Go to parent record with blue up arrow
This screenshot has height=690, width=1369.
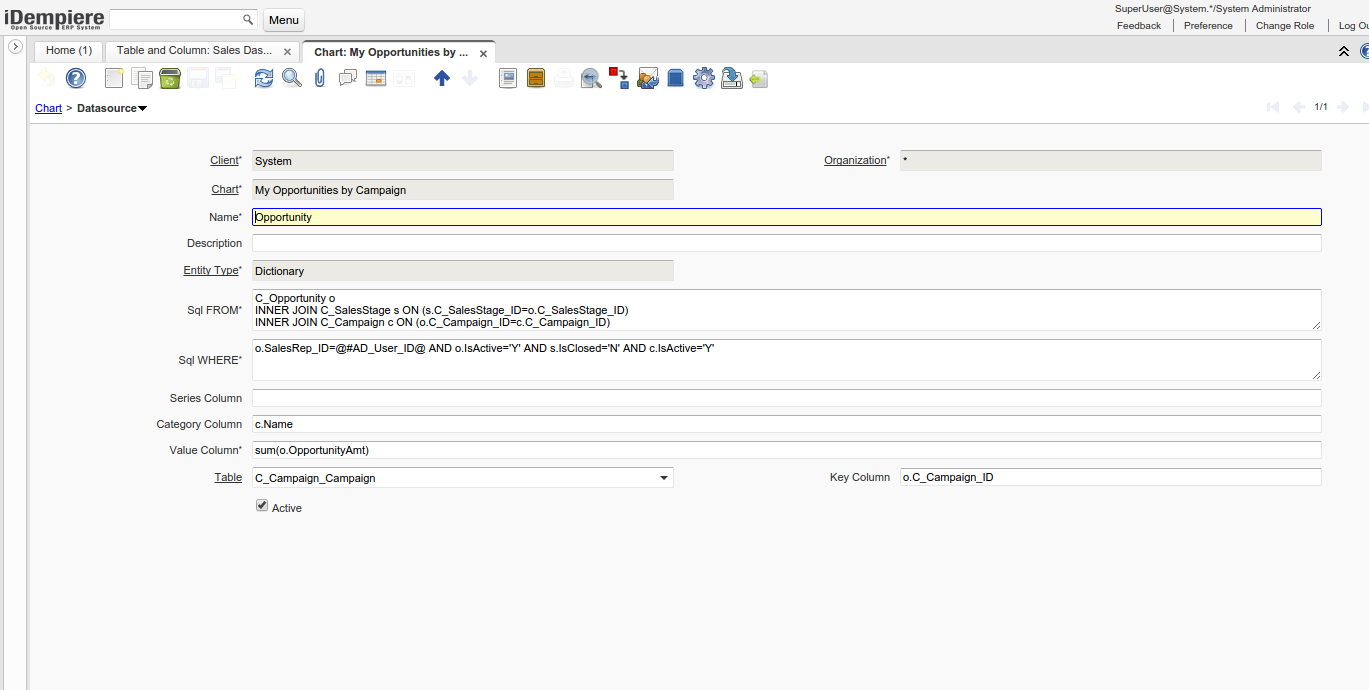pos(441,78)
